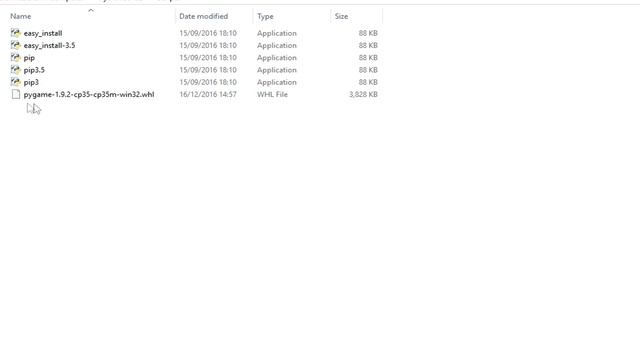Viewport: 640px width, 360px height.
Task: Select the easy_install-3.5 application icon
Action: (x=16, y=45)
